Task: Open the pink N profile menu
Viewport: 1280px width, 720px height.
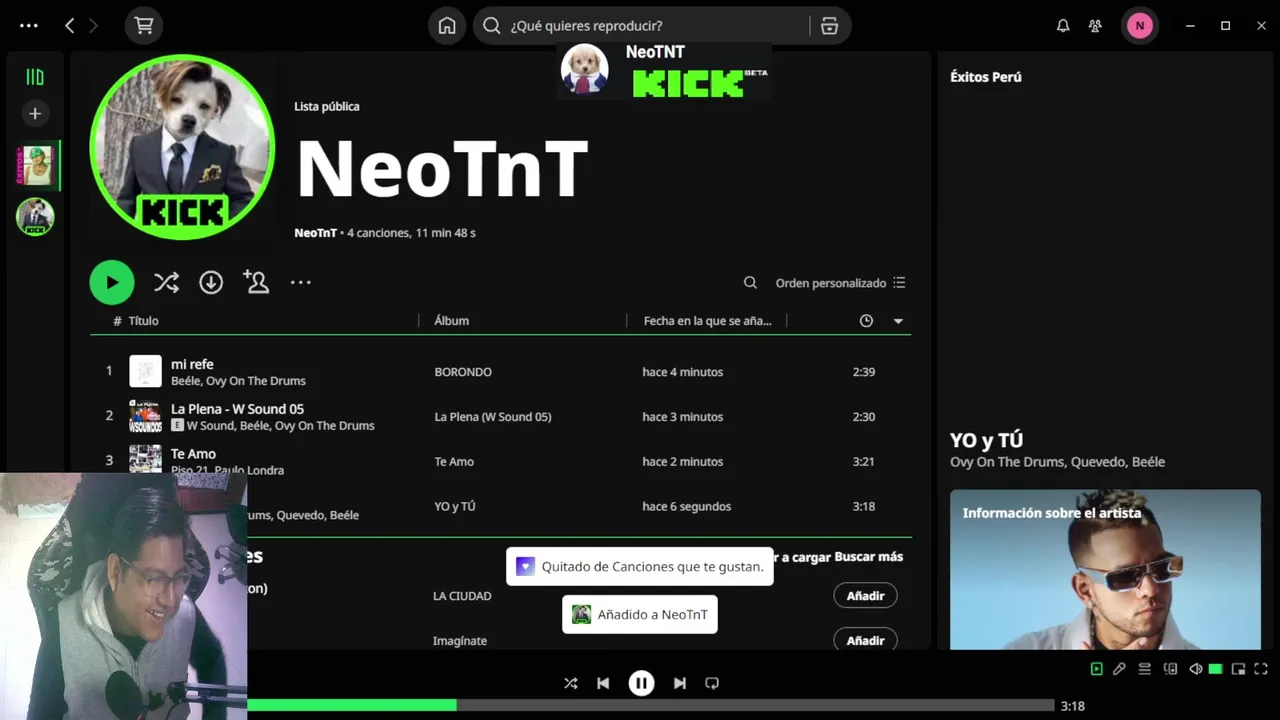Action: (1139, 26)
